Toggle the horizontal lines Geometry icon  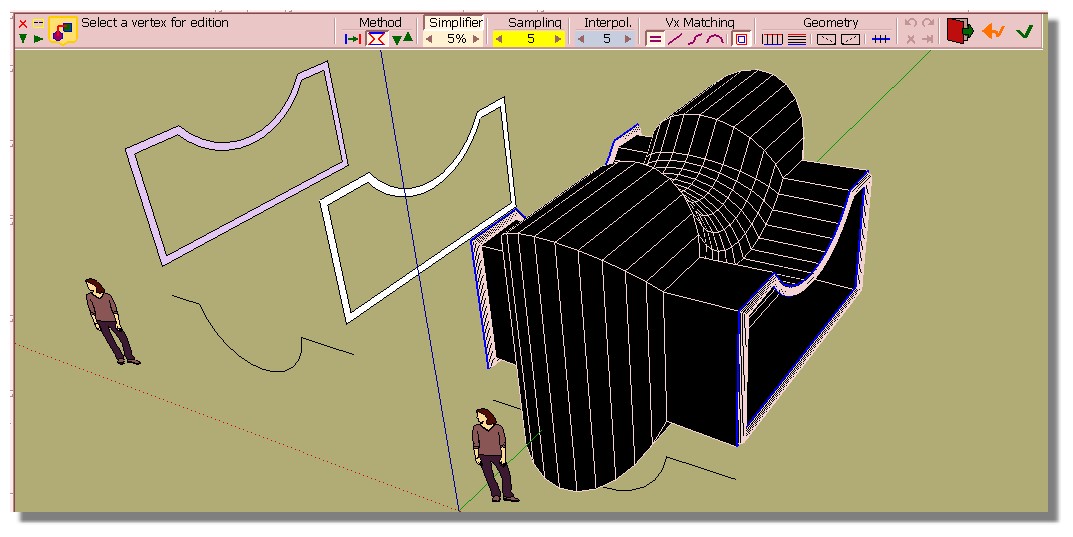coord(797,40)
